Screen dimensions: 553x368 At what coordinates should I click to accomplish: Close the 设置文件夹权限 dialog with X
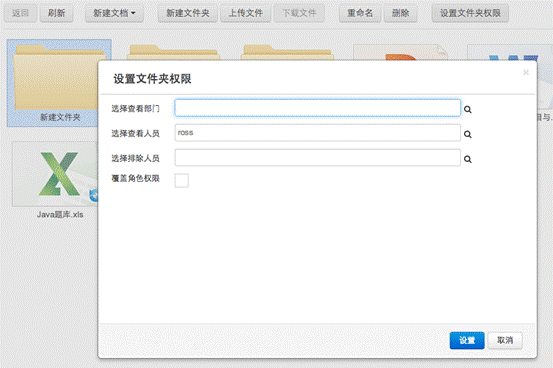click(x=525, y=72)
